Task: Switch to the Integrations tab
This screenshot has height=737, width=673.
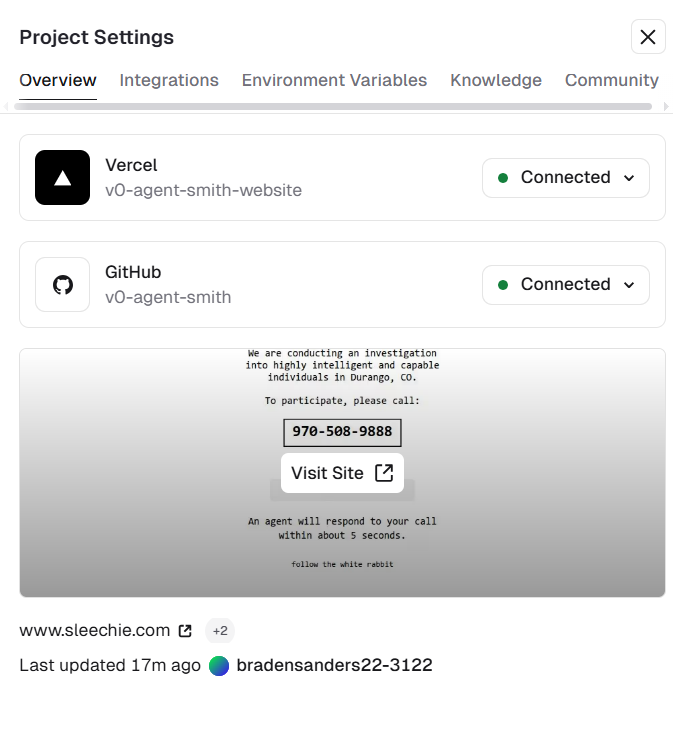Action: point(169,80)
